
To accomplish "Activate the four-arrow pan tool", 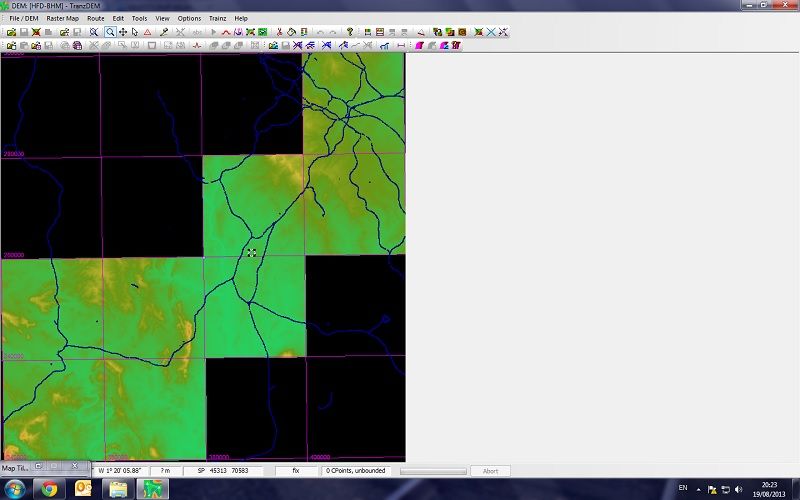I will click(122, 32).
